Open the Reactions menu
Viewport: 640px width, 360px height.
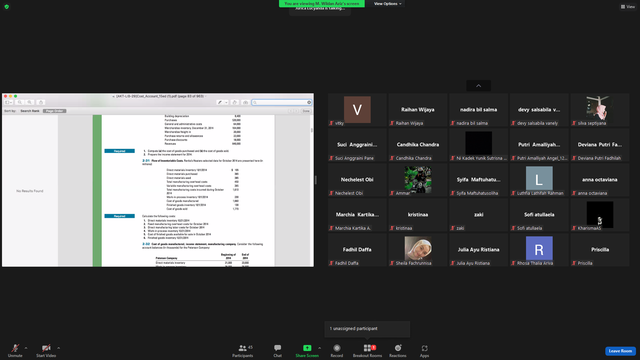click(398, 350)
